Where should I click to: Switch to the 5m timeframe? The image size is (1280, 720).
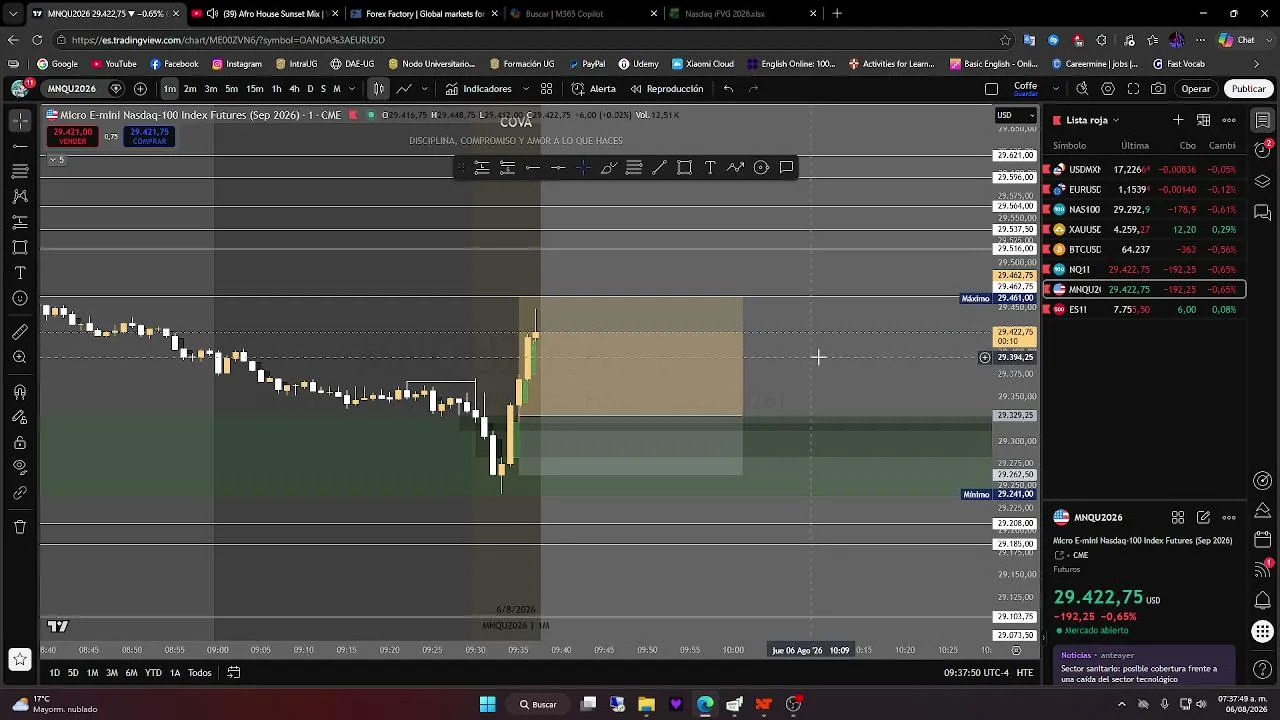(231, 89)
